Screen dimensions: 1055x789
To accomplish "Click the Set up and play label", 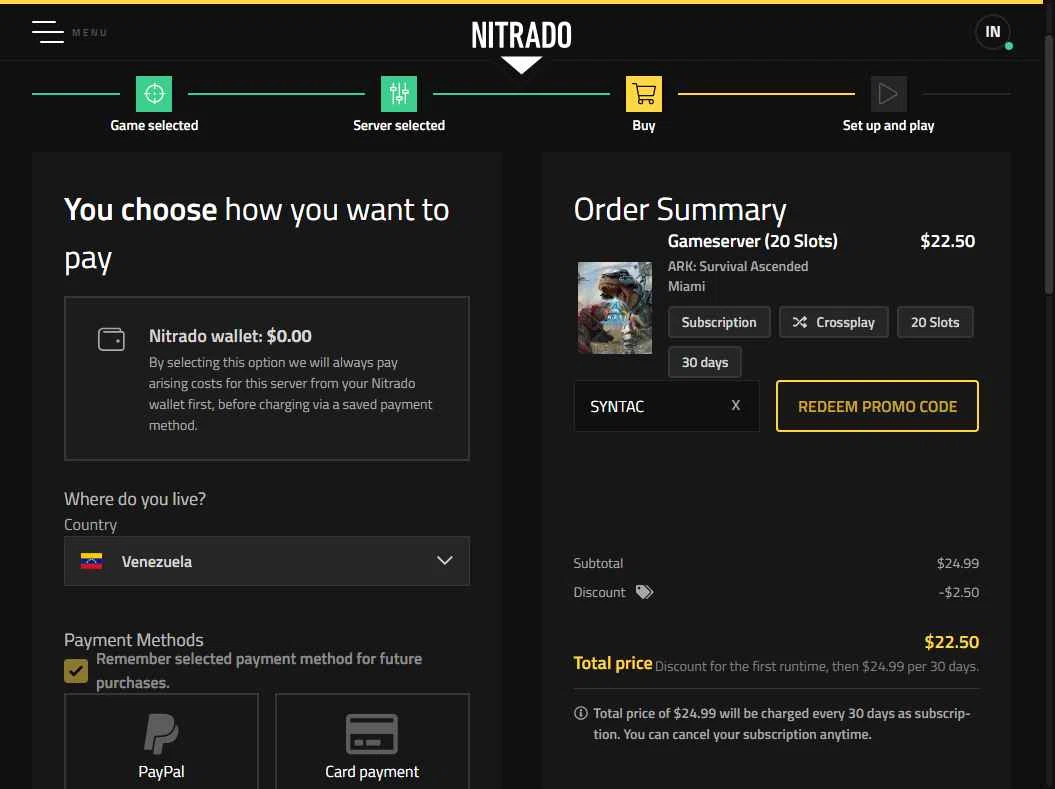I will coord(888,126).
